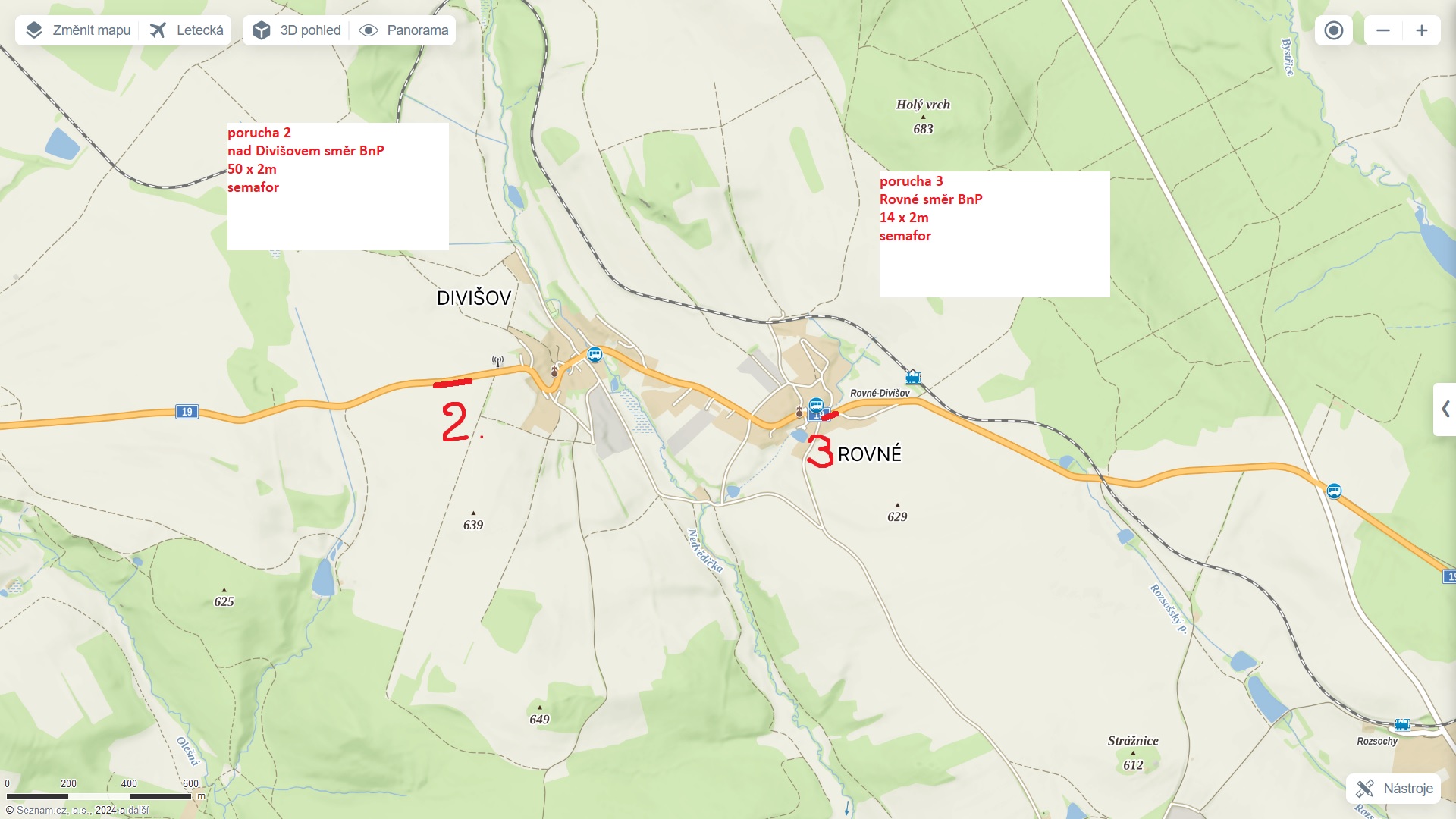Enable the 3D pohled view
The height and width of the screenshot is (819, 1456).
(297, 30)
